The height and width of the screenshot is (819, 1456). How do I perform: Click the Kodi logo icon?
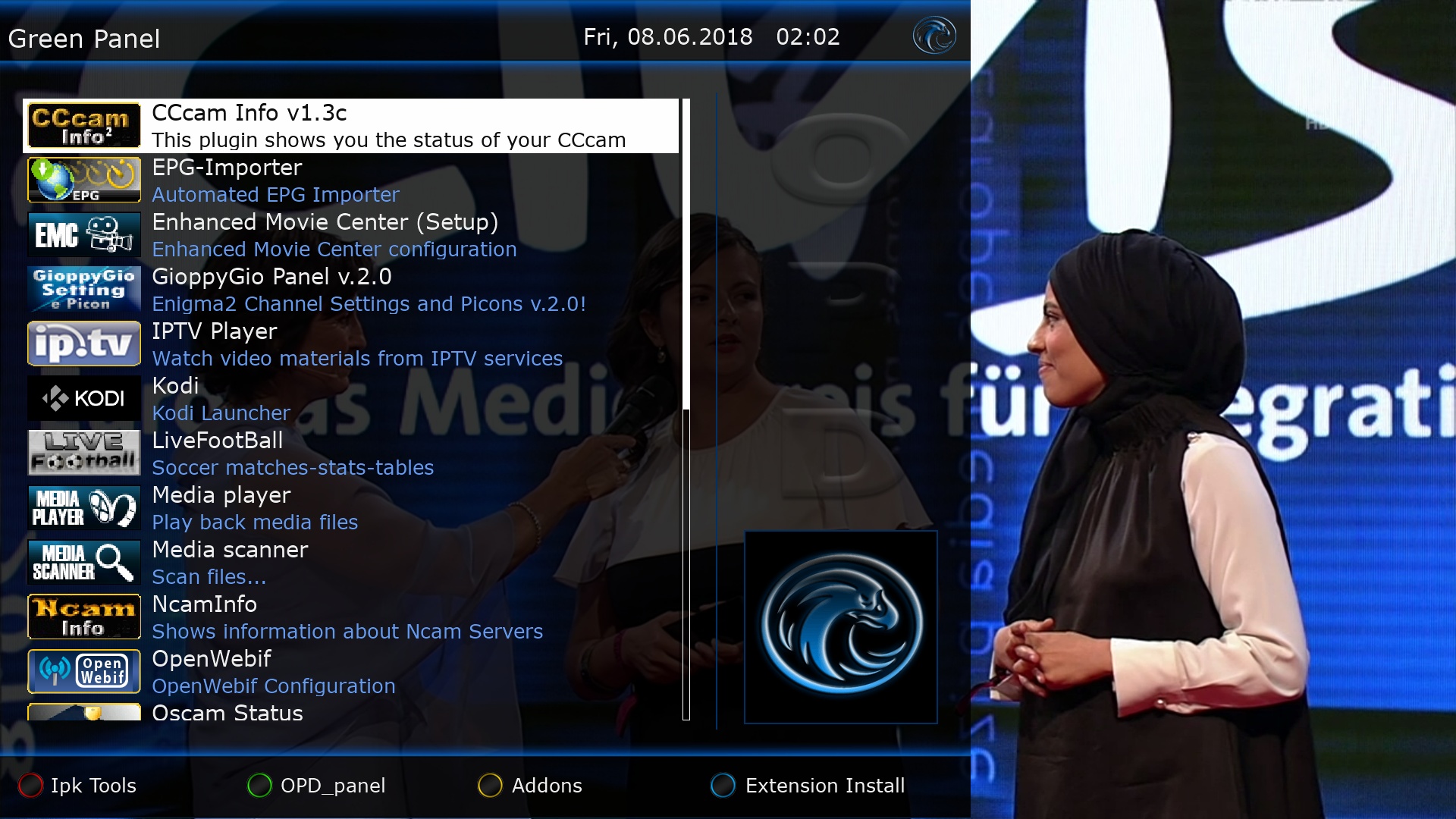pos(84,398)
